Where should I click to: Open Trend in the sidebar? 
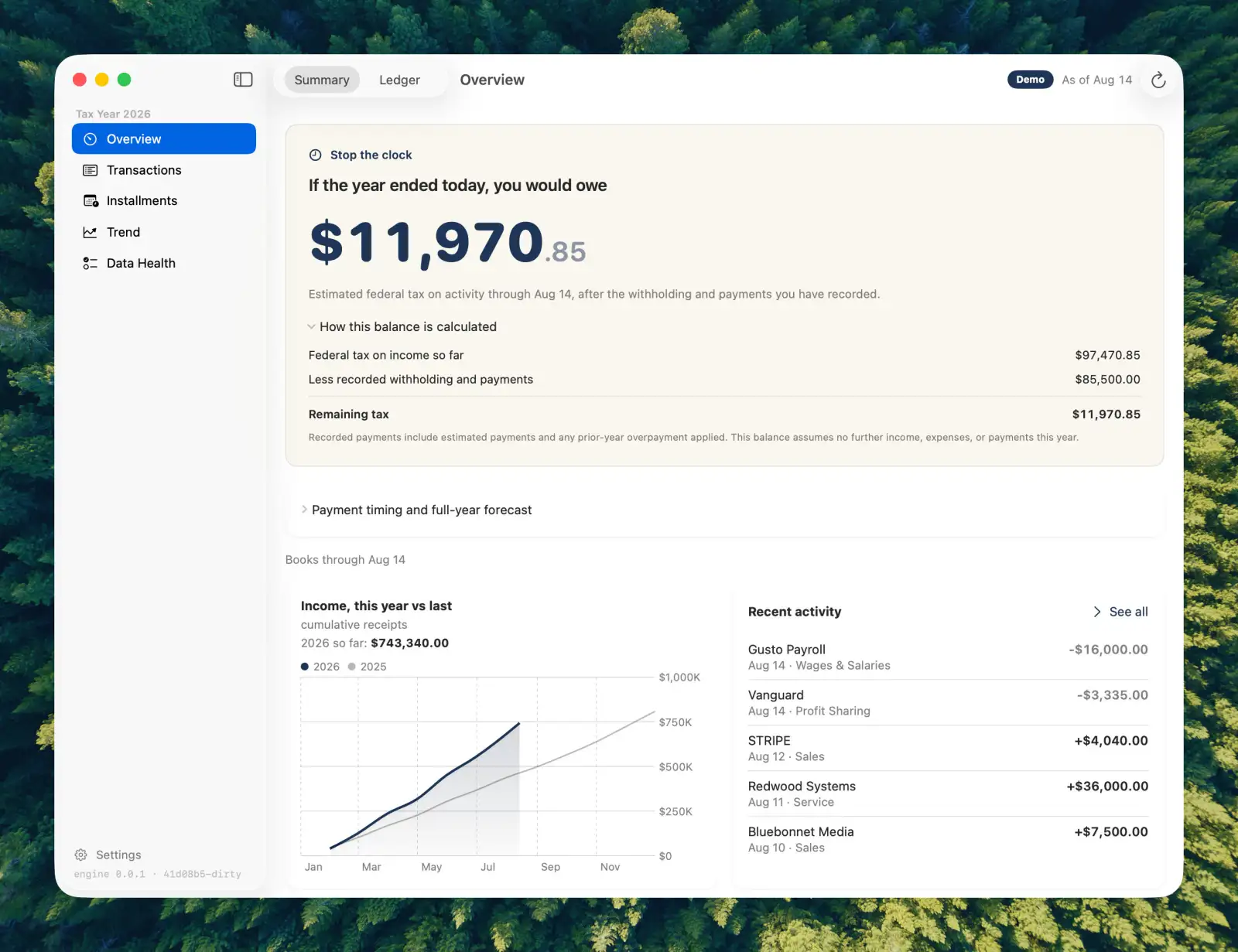coord(164,232)
